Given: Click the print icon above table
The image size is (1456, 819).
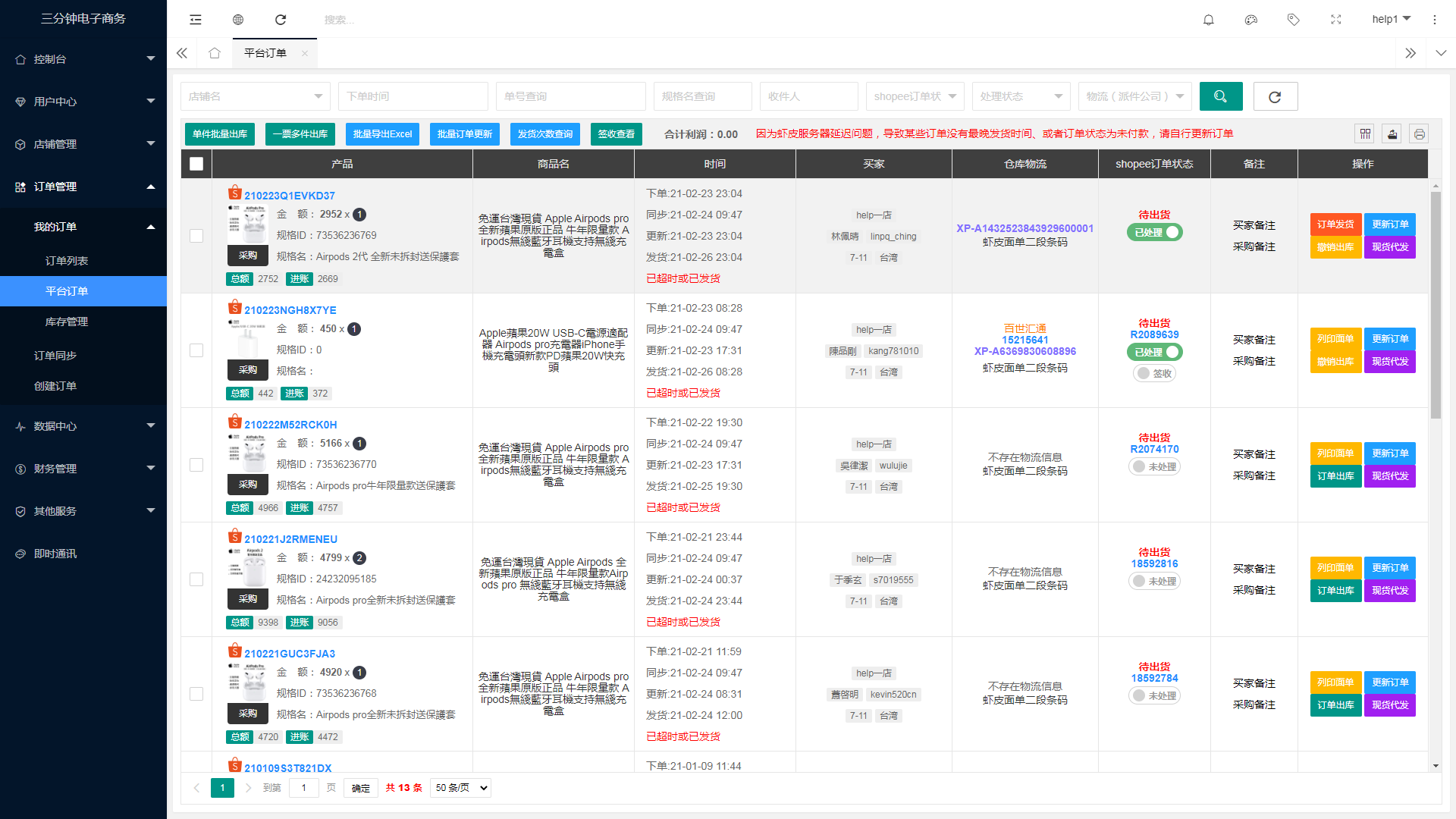Looking at the screenshot, I should 1420,134.
